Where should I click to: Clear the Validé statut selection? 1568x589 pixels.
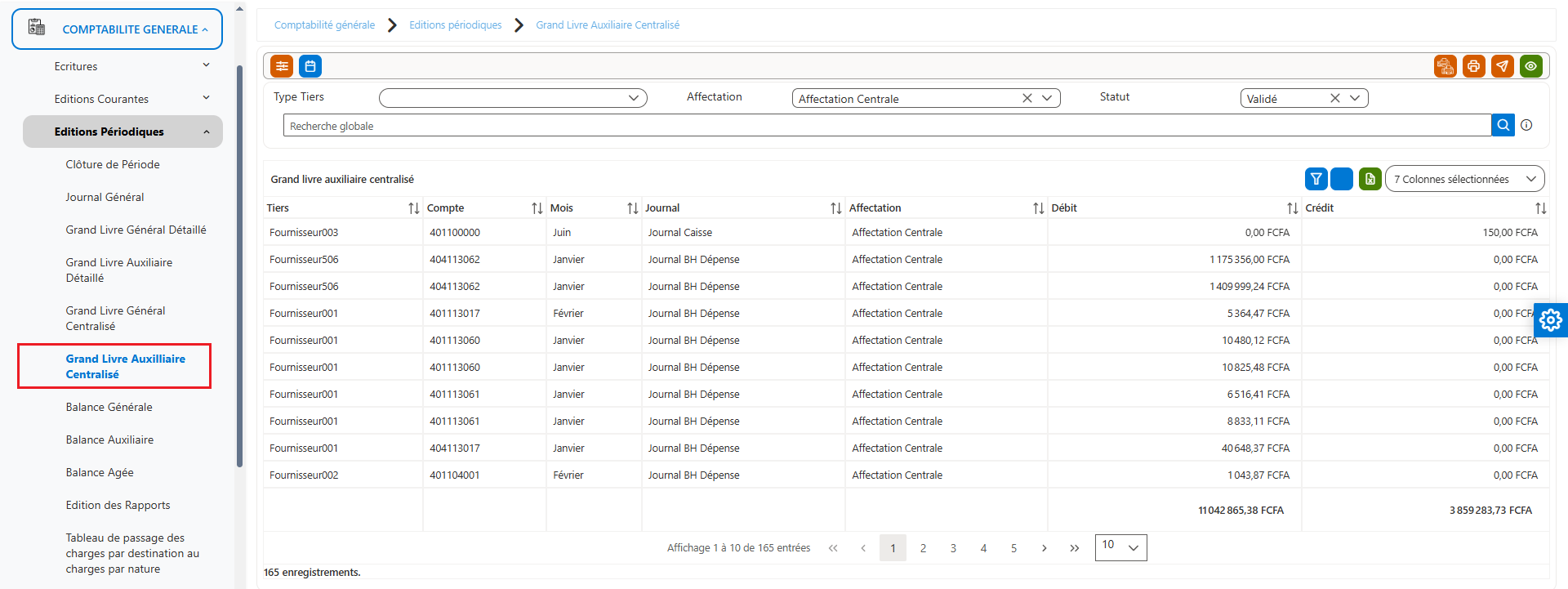[1335, 98]
